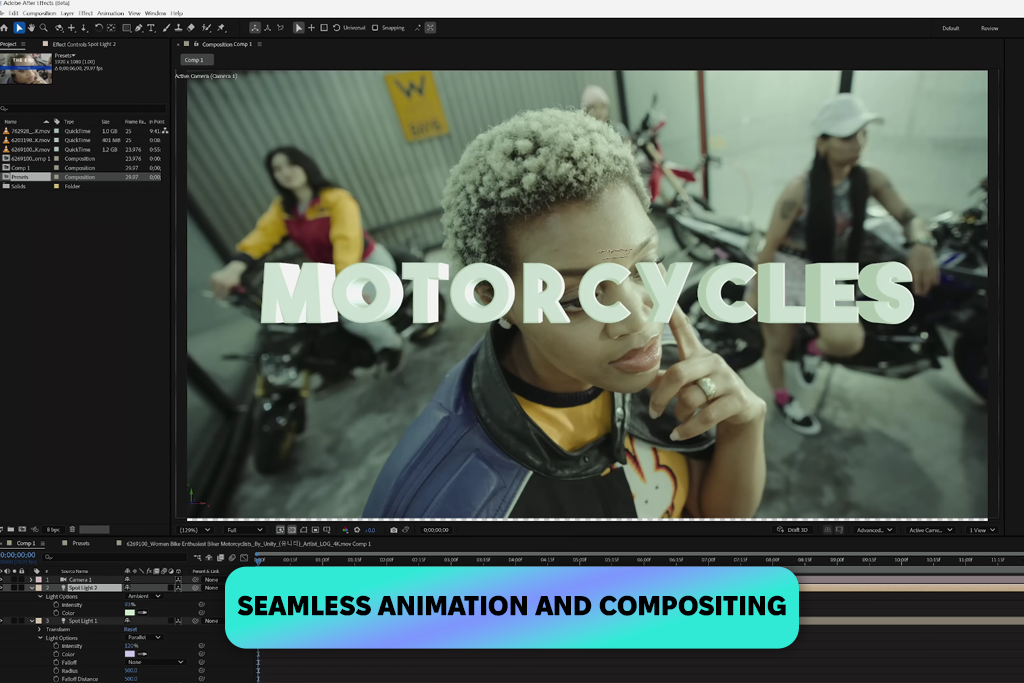Select the Eraser tool
Viewport: 1024px width, 683px height.
pos(191,28)
